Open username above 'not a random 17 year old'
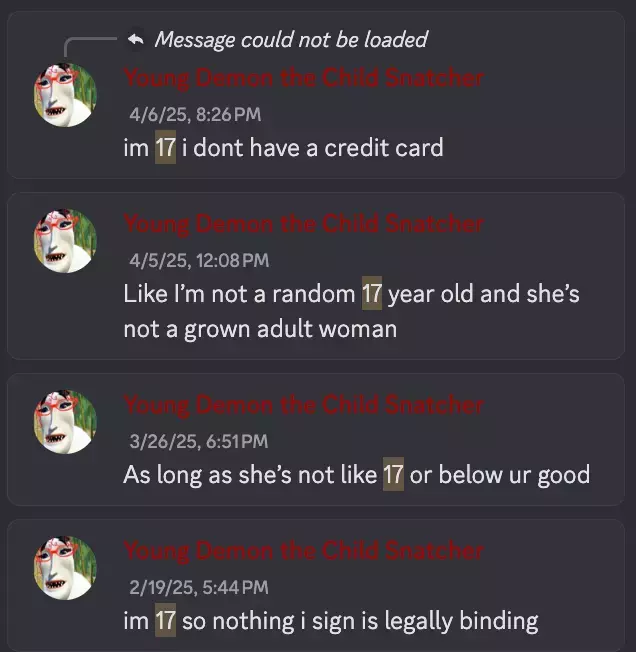This screenshot has height=652, width=636. point(303,224)
